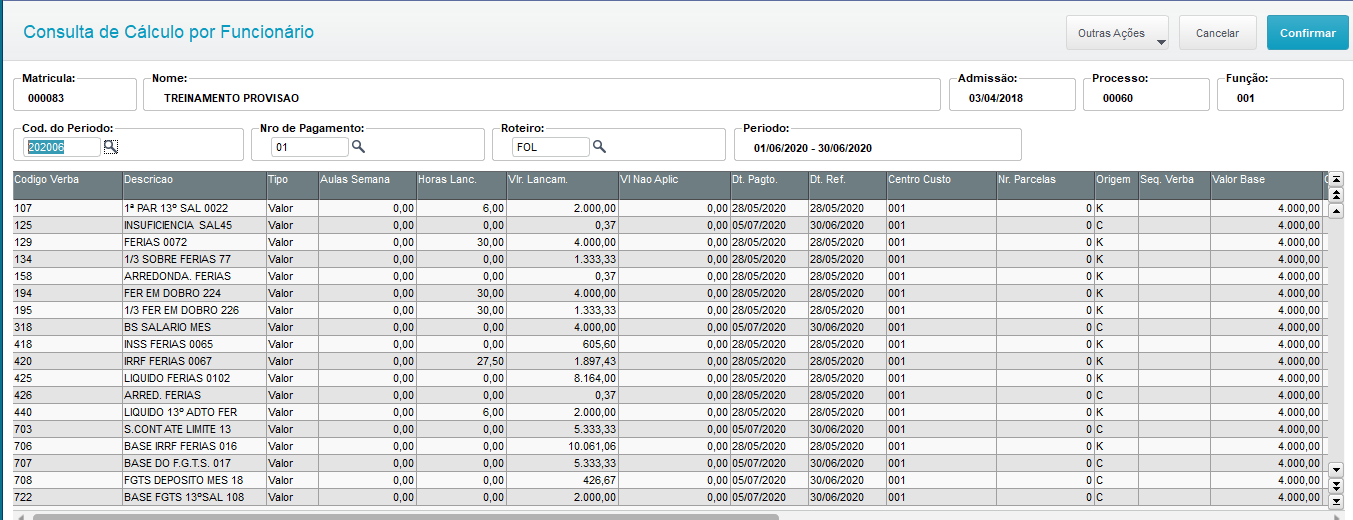Click Valor Base column header

point(1266,180)
